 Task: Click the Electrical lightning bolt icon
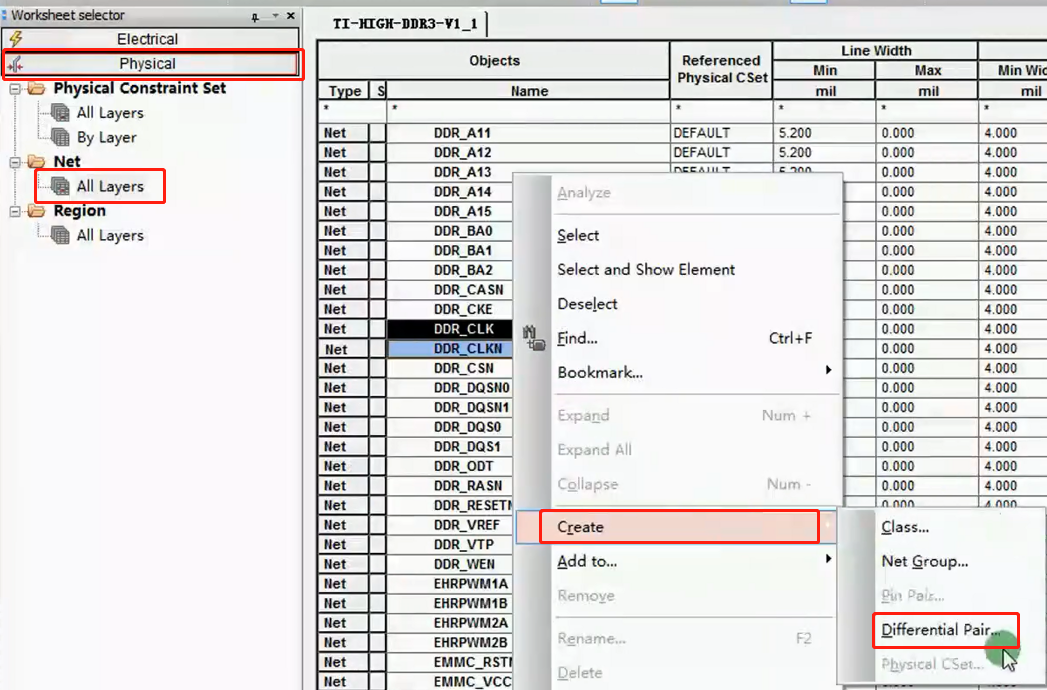pos(16,39)
